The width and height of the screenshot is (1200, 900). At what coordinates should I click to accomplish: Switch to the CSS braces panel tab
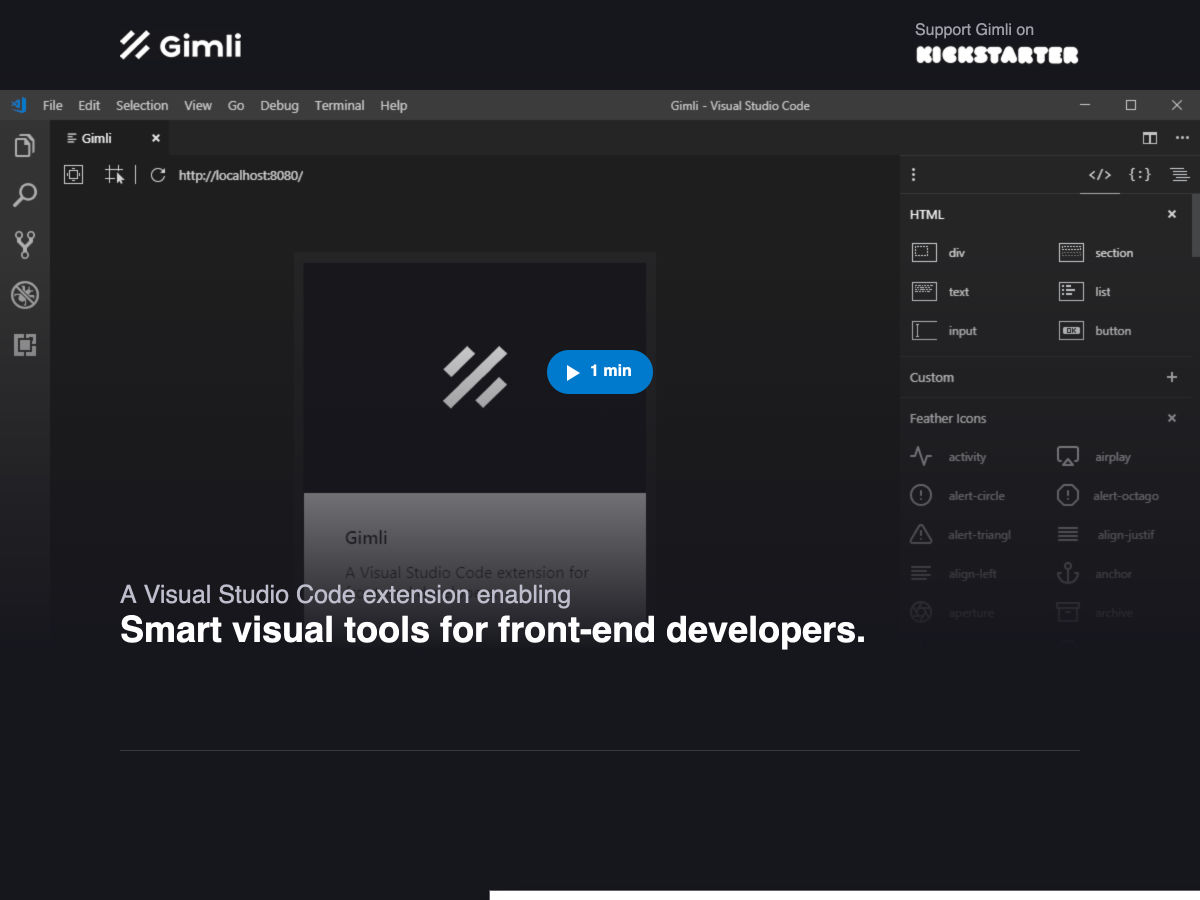(x=1140, y=175)
